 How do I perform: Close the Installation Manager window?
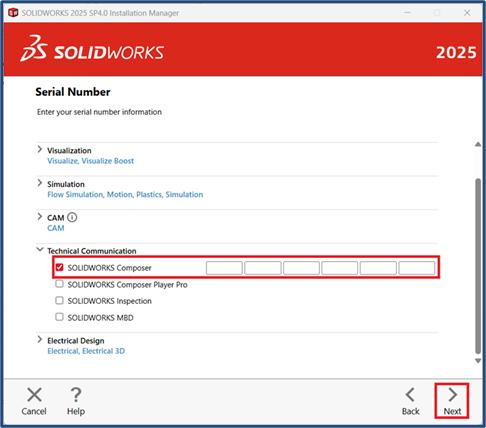(467, 13)
